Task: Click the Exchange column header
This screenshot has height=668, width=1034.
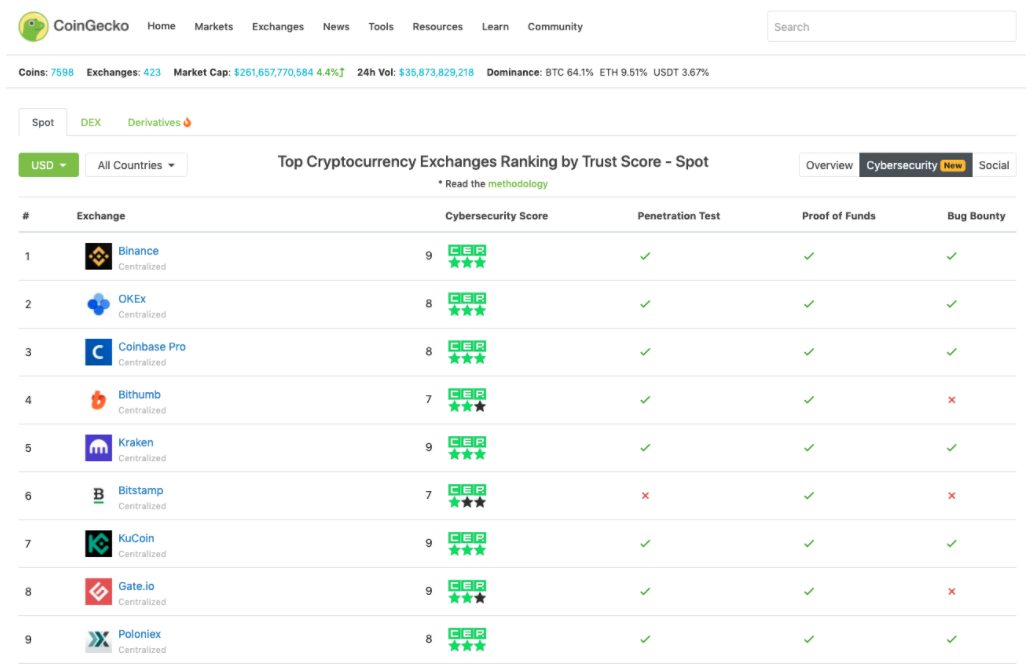Action: point(101,216)
